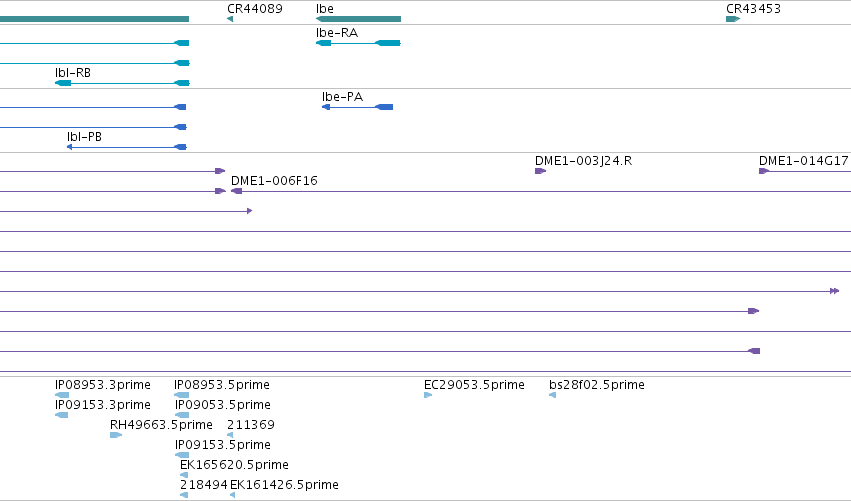Screen dimensions: 851x501
Task: Click the lbe gene label
Action: (x=325, y=9)
